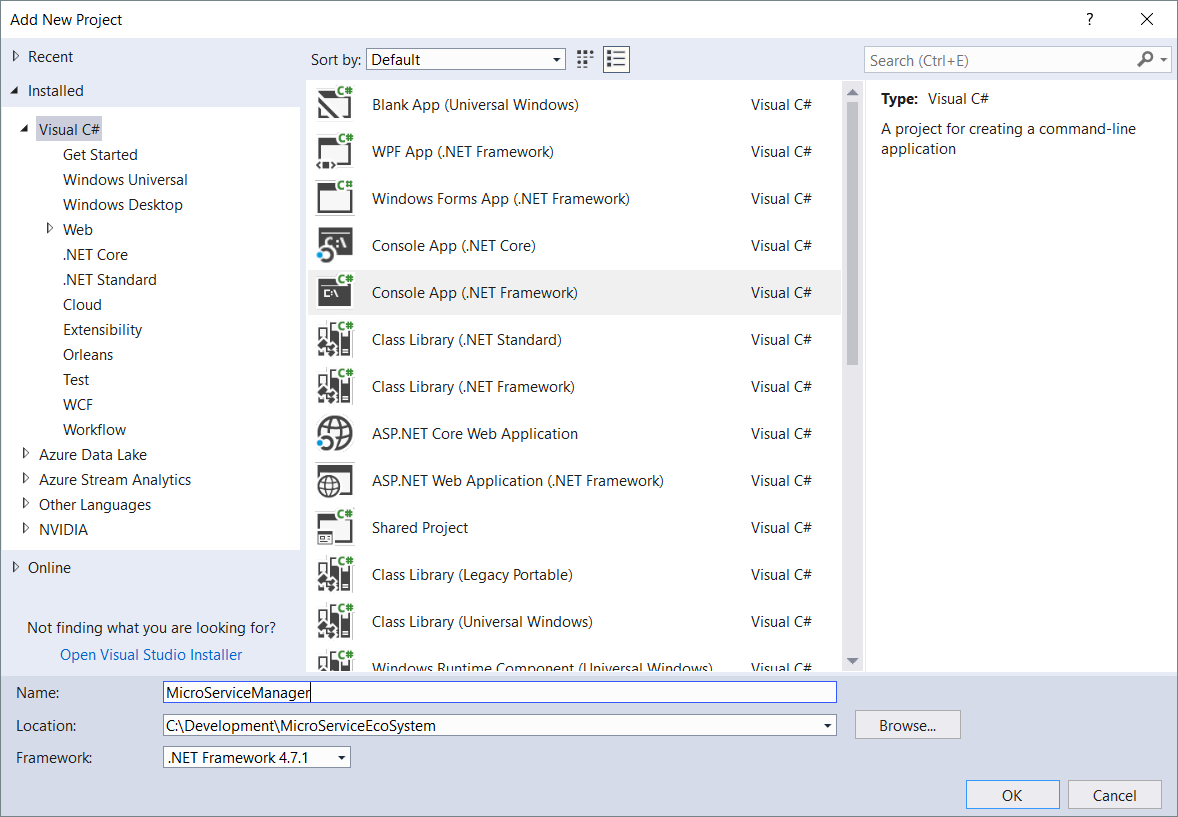The width and height of the screenshot is (1178, 817).
Task: Select the Class Library (Legacy Portable) icon
Action: tap(335, 574)
